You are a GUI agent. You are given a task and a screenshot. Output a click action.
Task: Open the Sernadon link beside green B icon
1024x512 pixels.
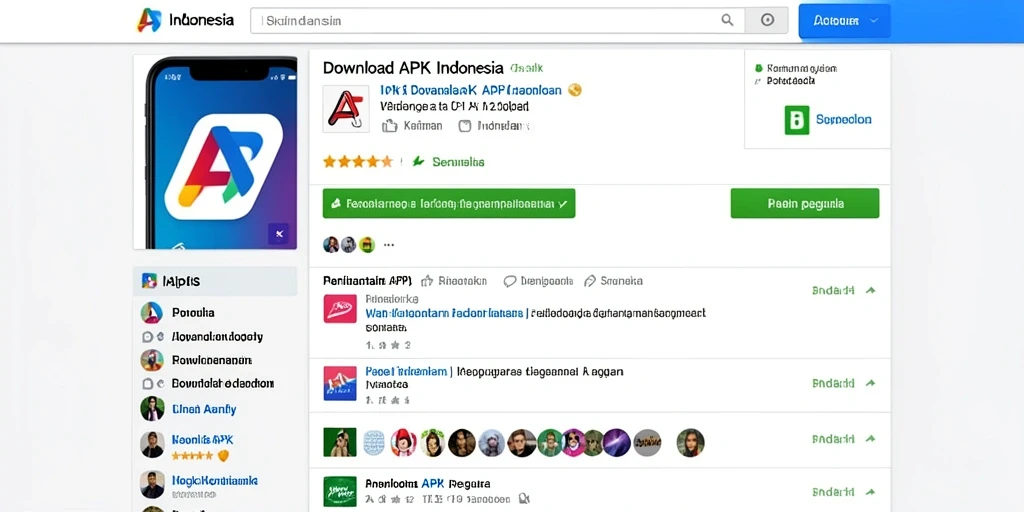tap(844, 120)
